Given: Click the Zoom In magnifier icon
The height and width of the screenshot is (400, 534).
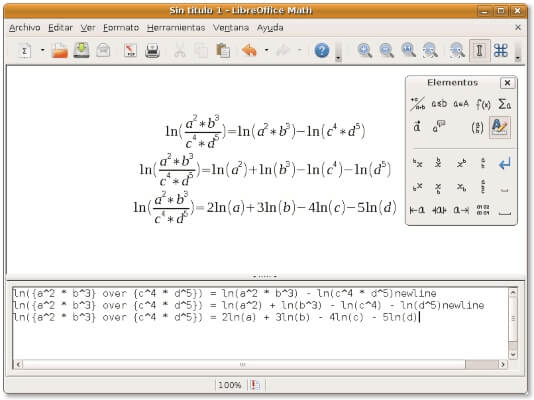Looking at the screenshot, I should coord(364,51).
